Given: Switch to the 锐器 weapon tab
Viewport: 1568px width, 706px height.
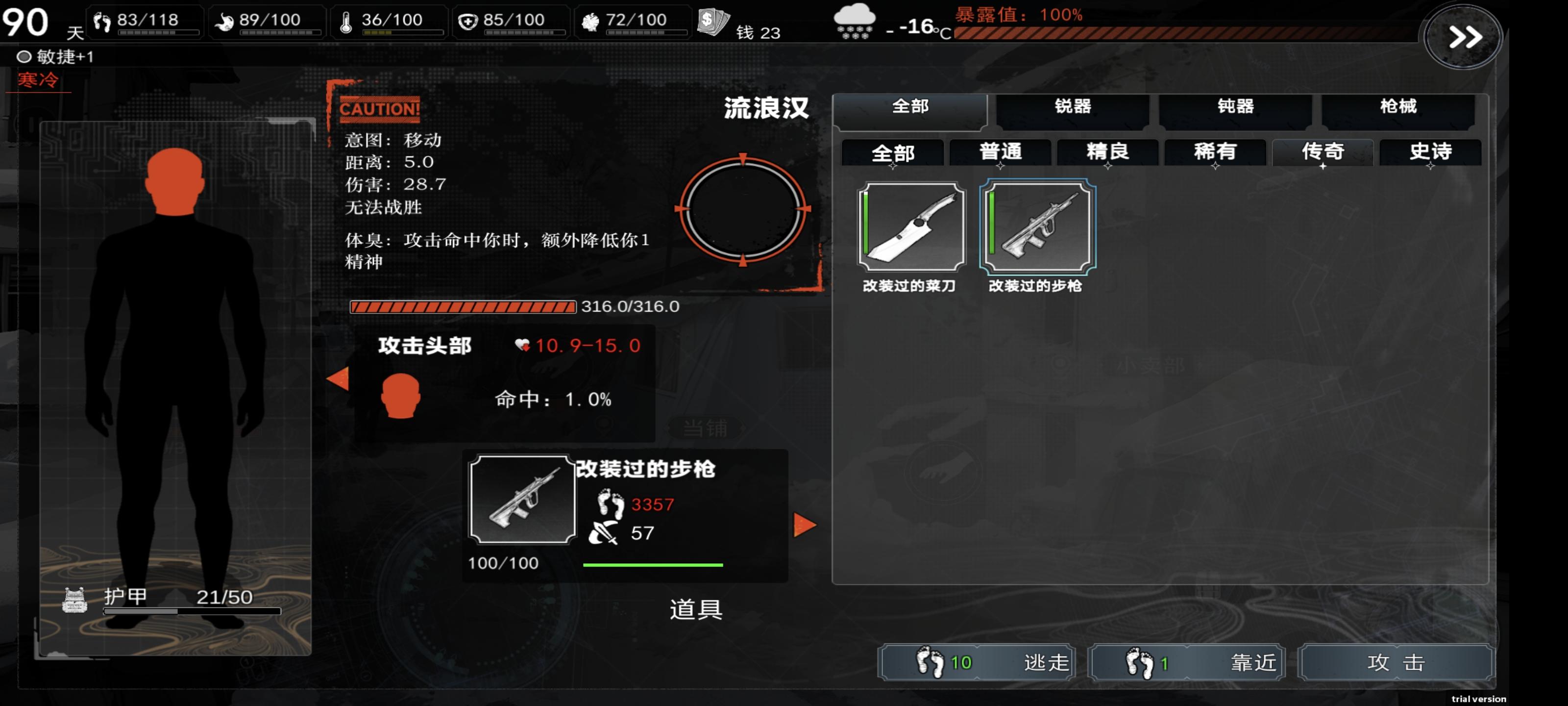Looking at the screenshot, I should 1073,106.
